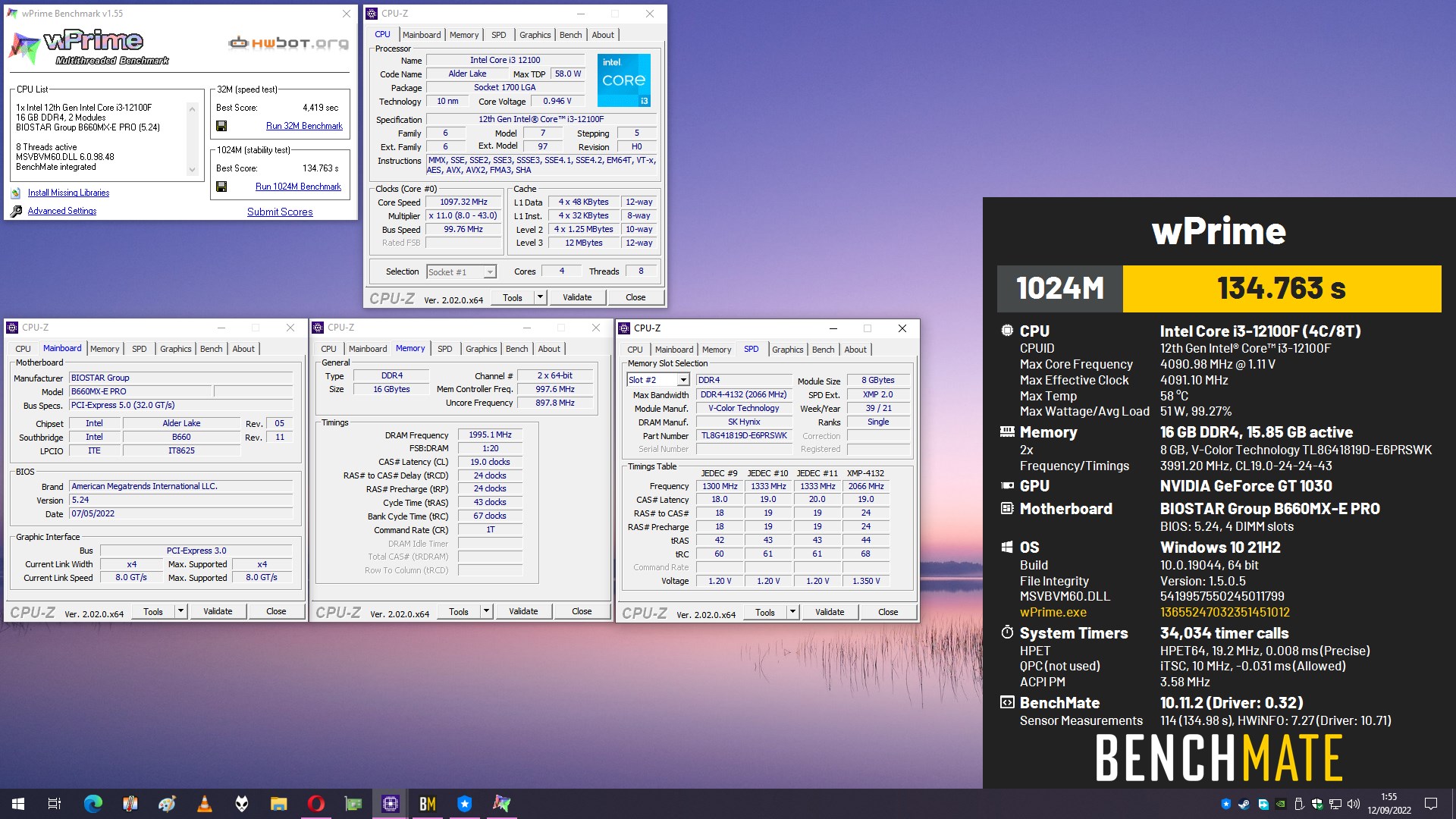Launch VLC media player from the taskbar
Viewport: 1456px width, 819px height.
click(x=204, y=804)
